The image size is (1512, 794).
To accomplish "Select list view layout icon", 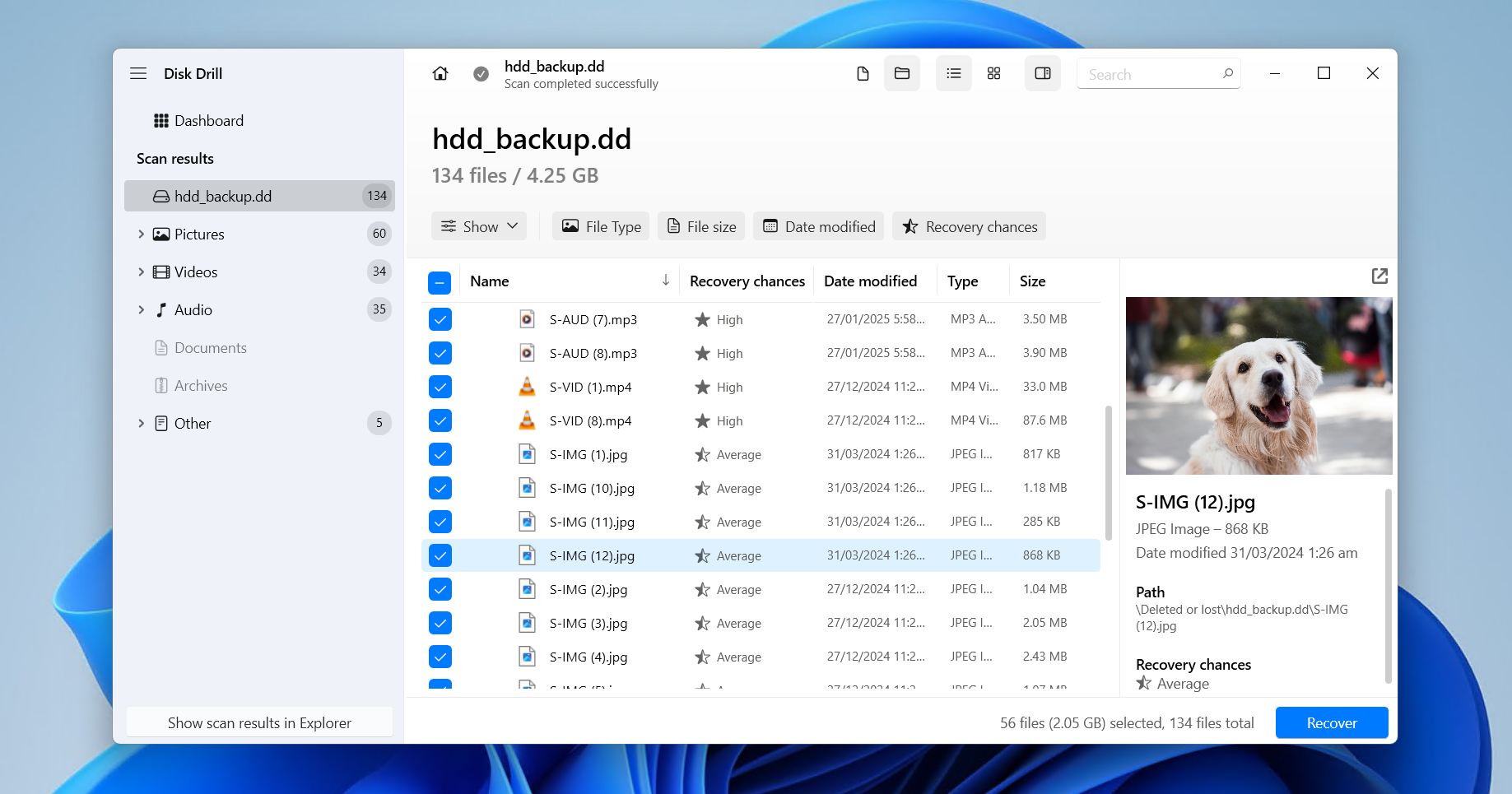I will point(954,74).
